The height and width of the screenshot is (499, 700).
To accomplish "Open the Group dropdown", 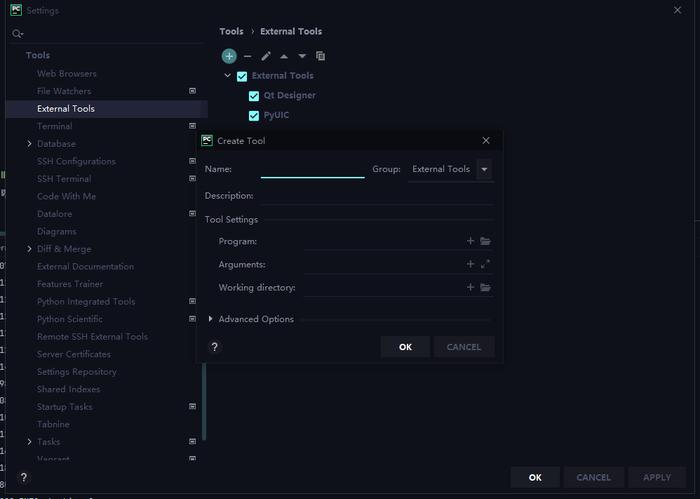I will 484,170.
